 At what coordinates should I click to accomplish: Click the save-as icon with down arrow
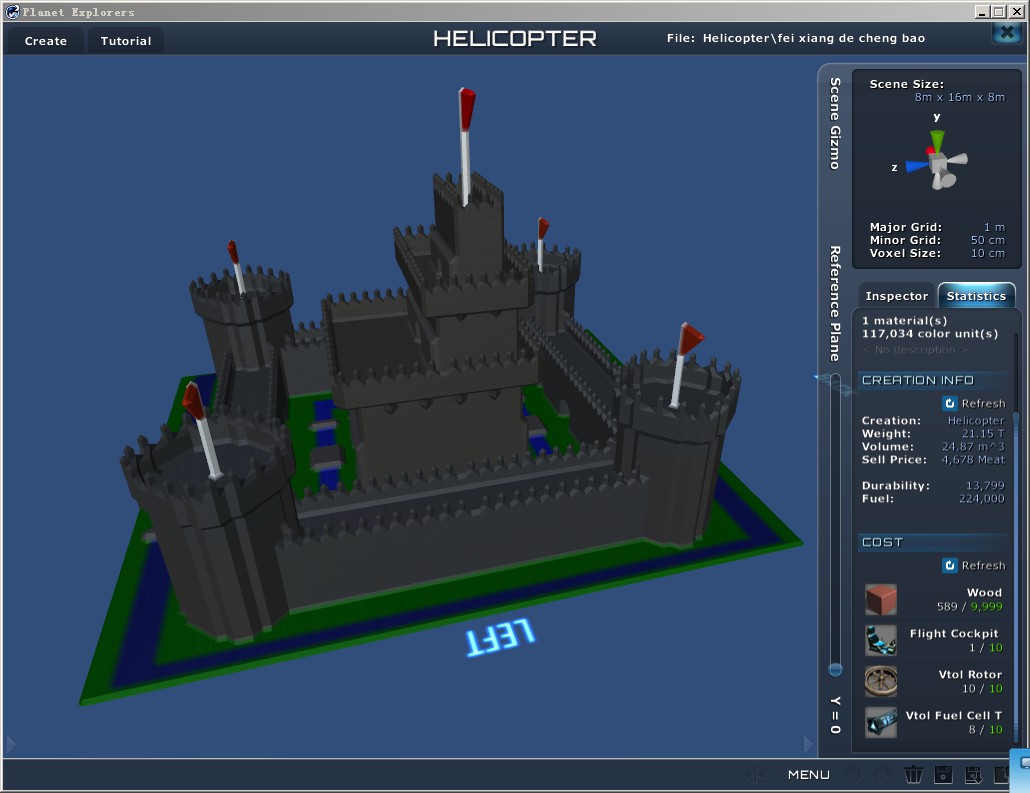[973, 775]
